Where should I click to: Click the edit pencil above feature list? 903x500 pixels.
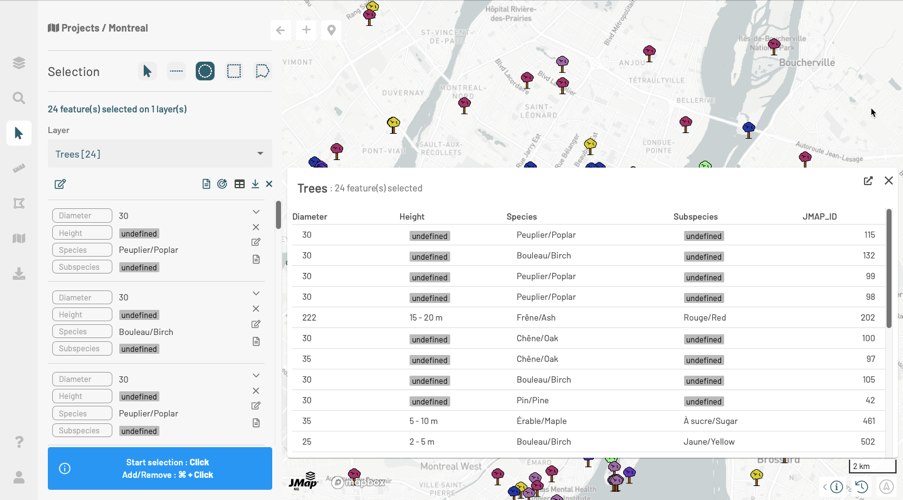click(60, 184)
